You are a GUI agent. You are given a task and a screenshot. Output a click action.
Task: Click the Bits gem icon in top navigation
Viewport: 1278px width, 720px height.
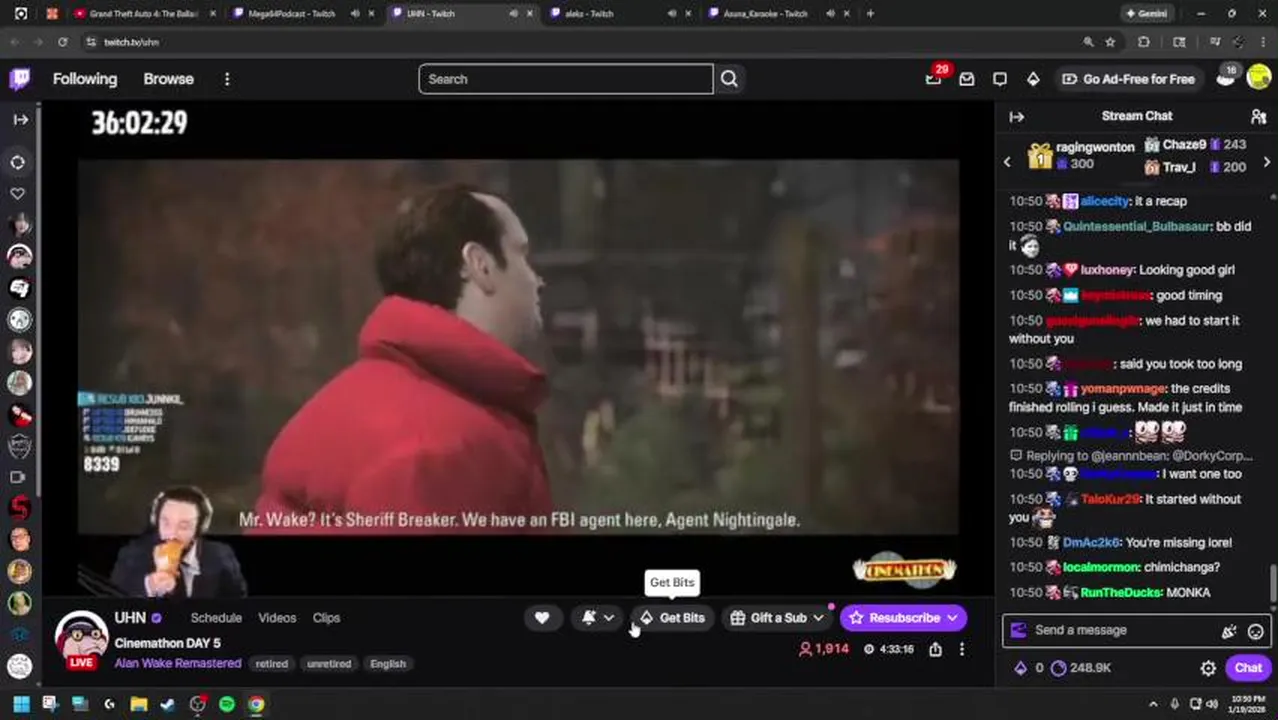click(1033, 79)
